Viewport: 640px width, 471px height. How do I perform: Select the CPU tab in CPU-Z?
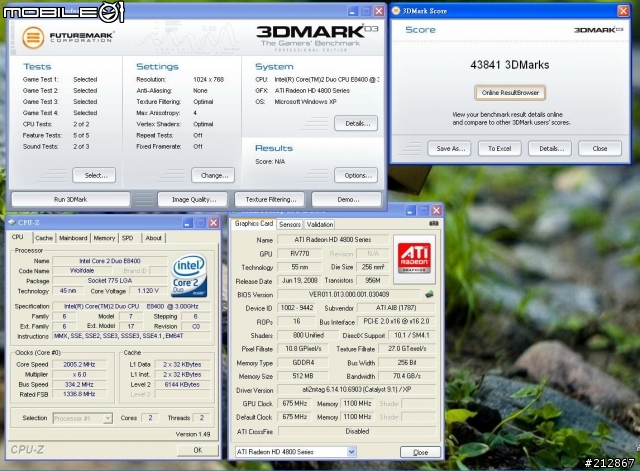coord(18,237)
